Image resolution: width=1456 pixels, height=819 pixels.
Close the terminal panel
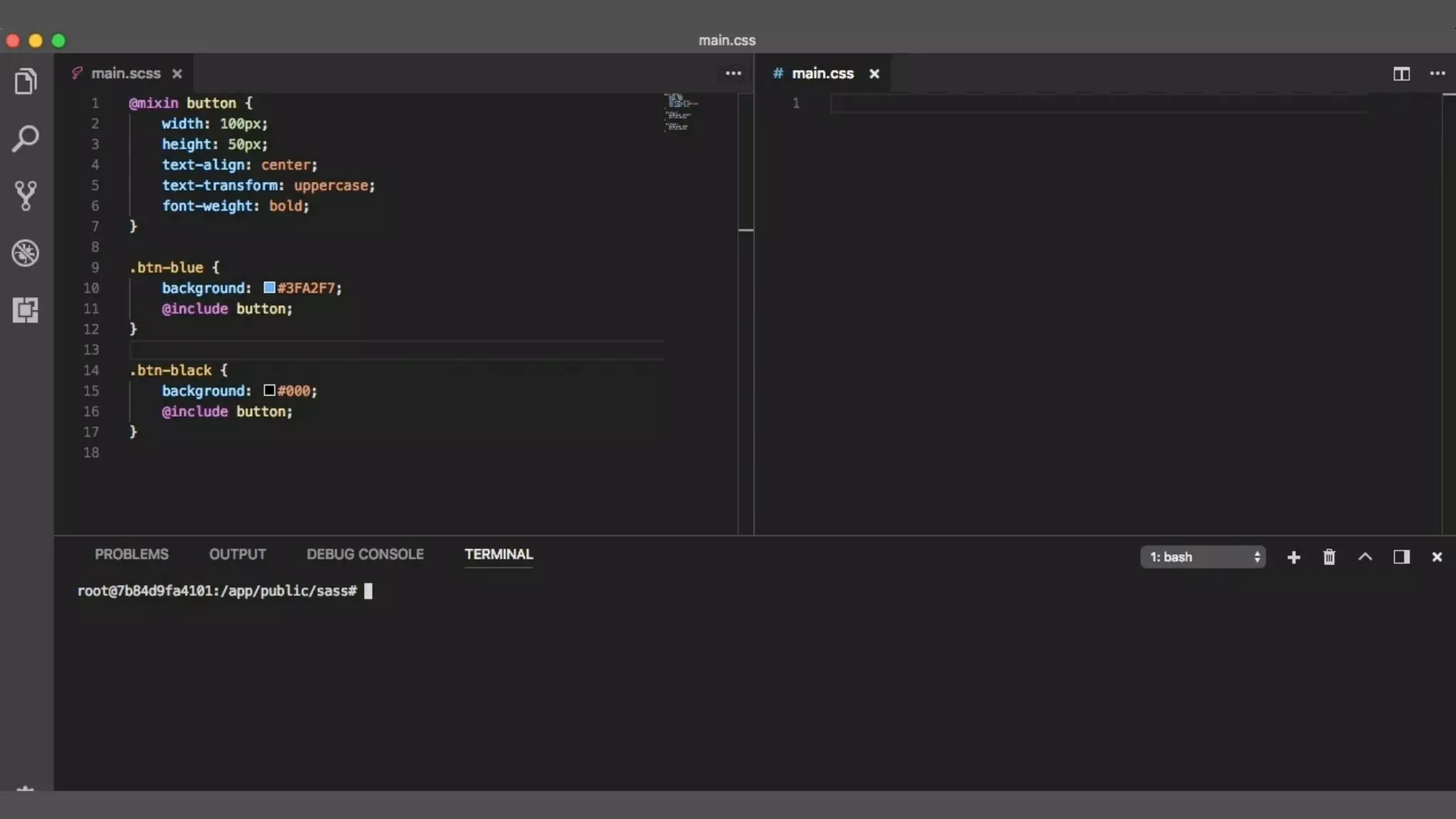point(1437,557)
